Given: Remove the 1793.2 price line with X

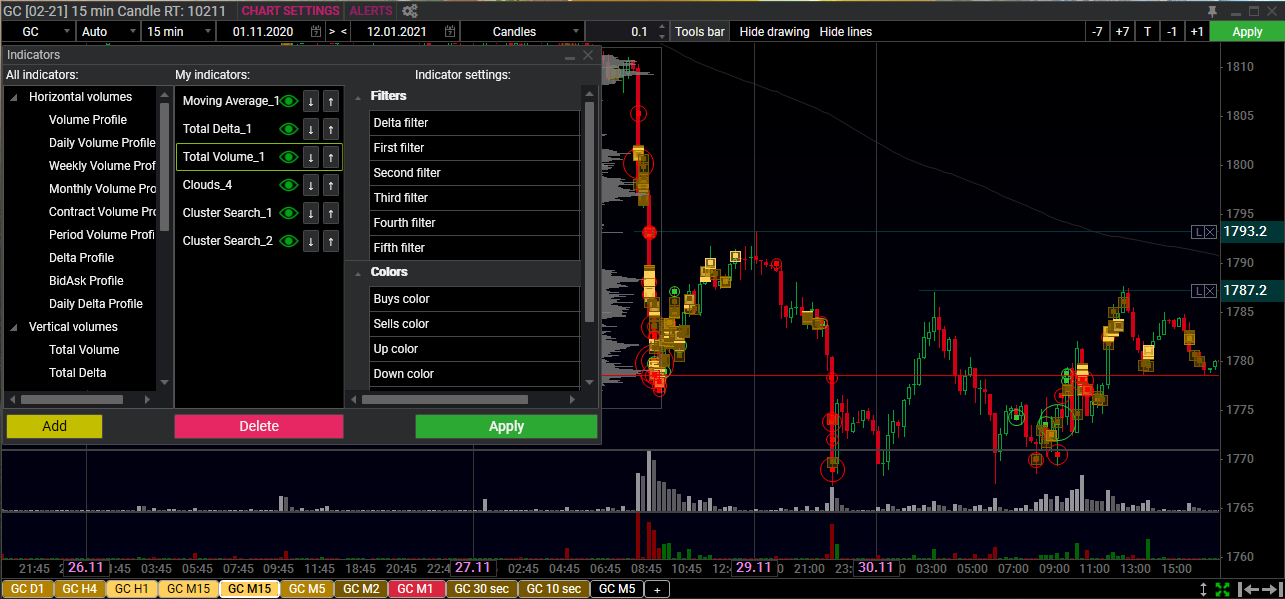Looking at the screenshot, I should tap(1210, 232).
